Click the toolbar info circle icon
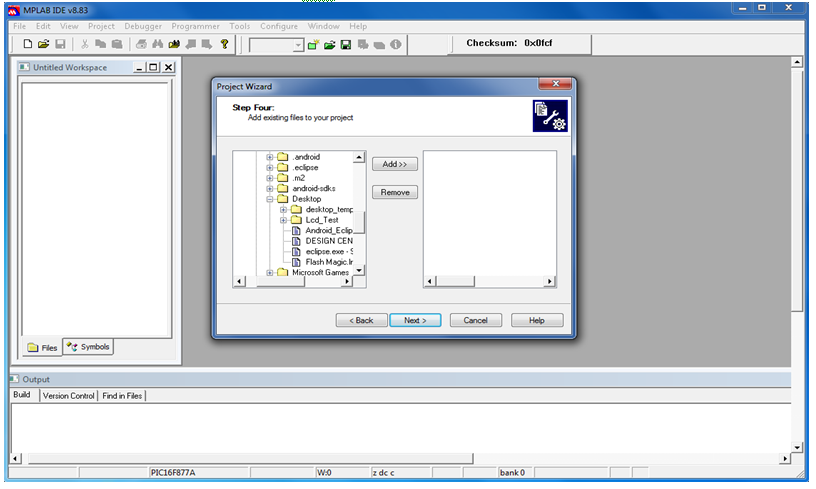Image resolution: width=816 pixels, height=489 pixels. (x=396, y=45)
